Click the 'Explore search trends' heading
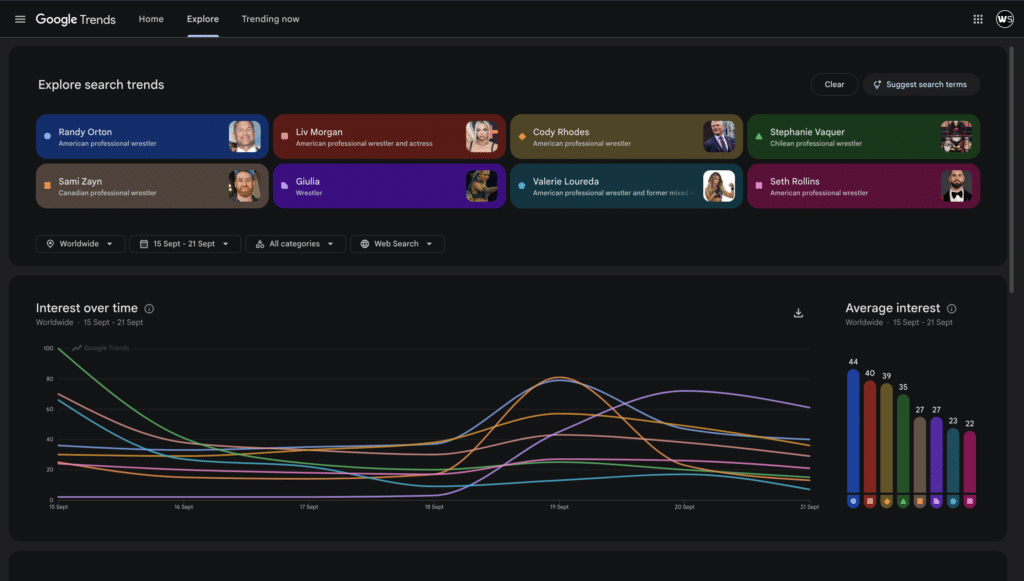 101,85
